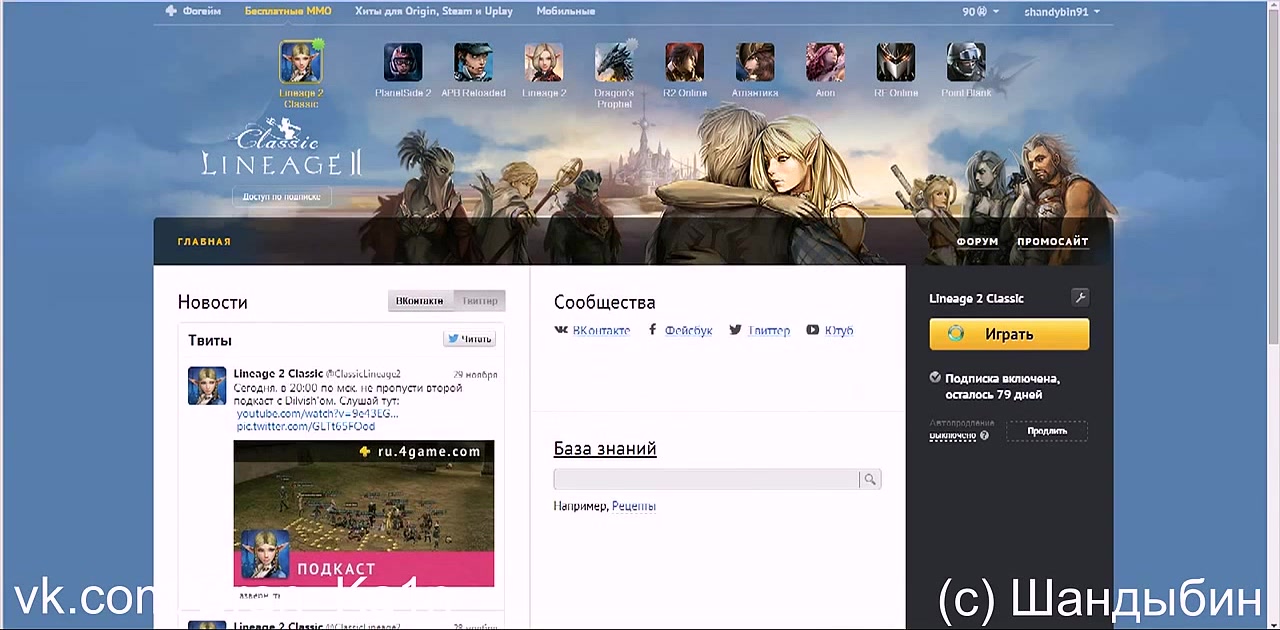The image size is (1280, 630).
Task: Open the PlanetSide 2 game icon
Action: click(x=403, y=63)
